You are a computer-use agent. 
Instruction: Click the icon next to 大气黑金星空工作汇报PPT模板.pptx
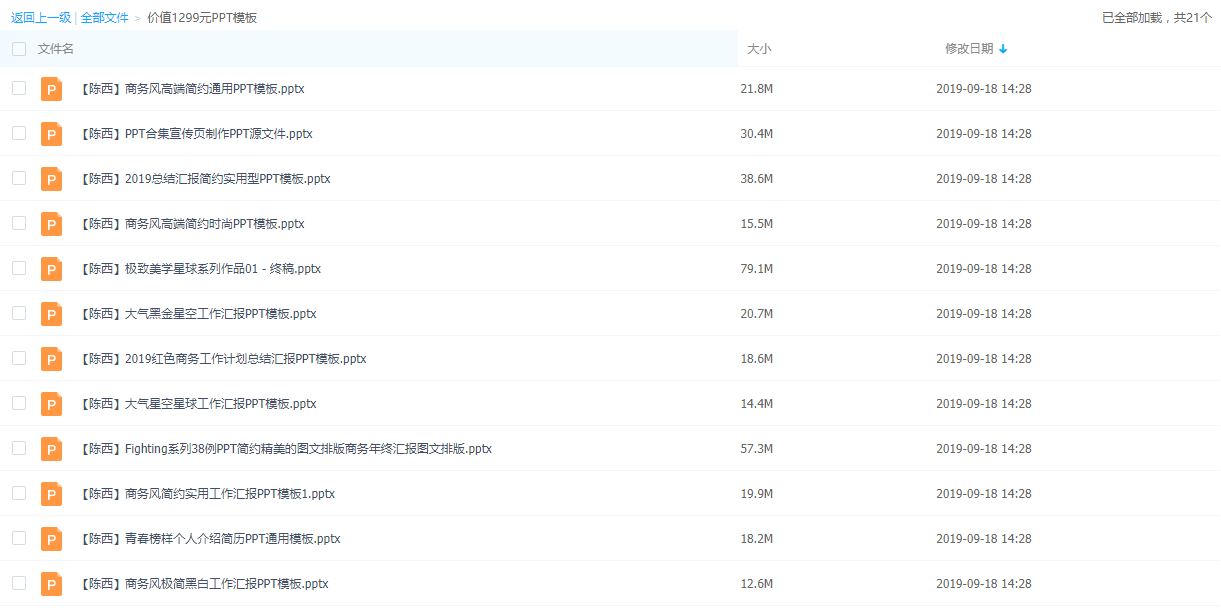51,314
